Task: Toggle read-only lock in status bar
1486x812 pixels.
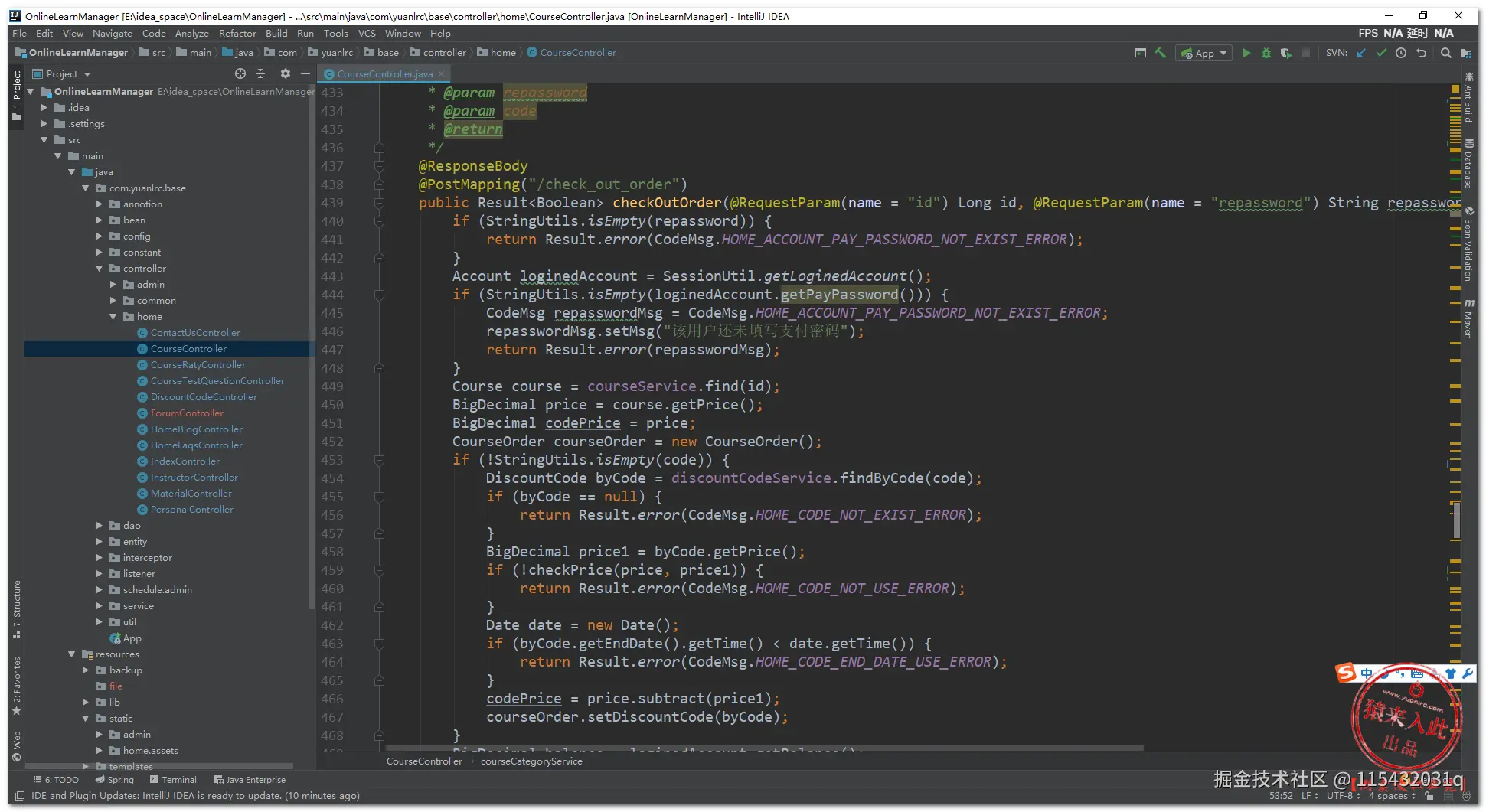Action: [x=1429, y=796]
